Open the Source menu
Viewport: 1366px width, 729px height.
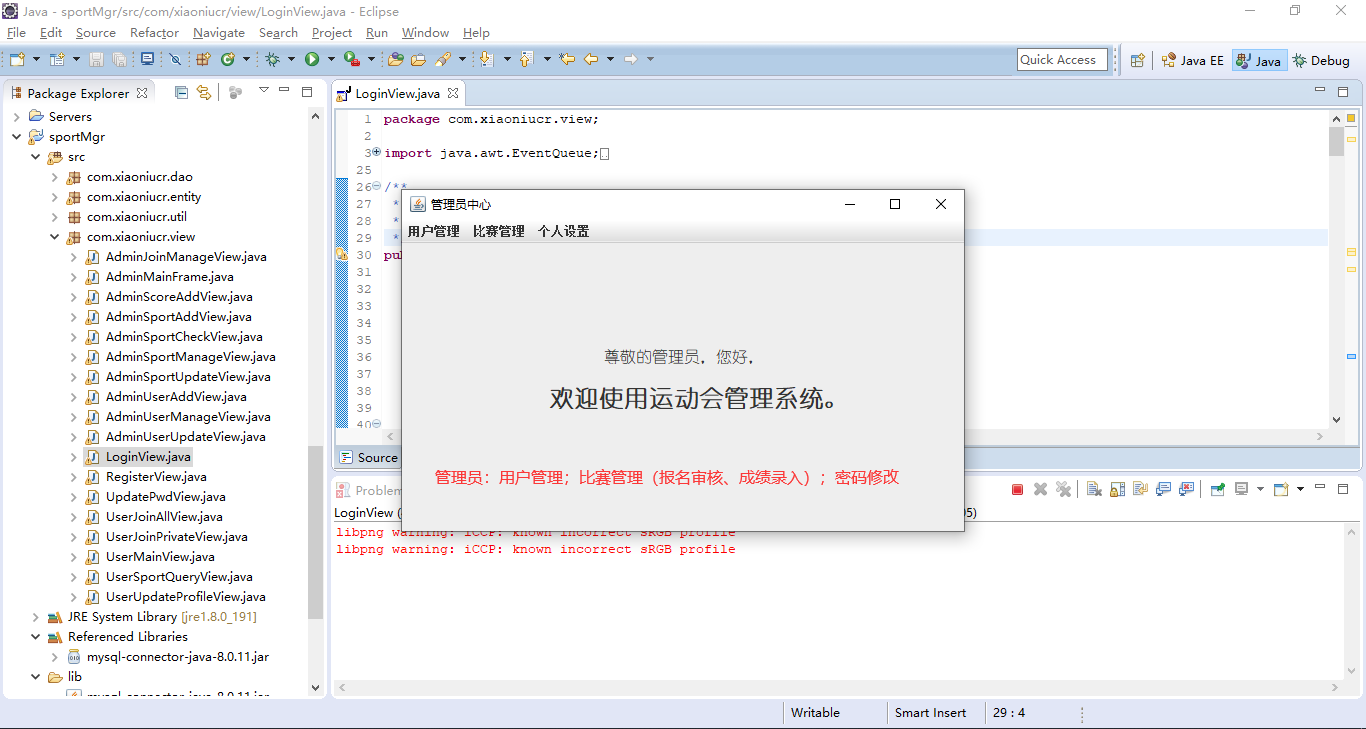click(x=96, y=33)
